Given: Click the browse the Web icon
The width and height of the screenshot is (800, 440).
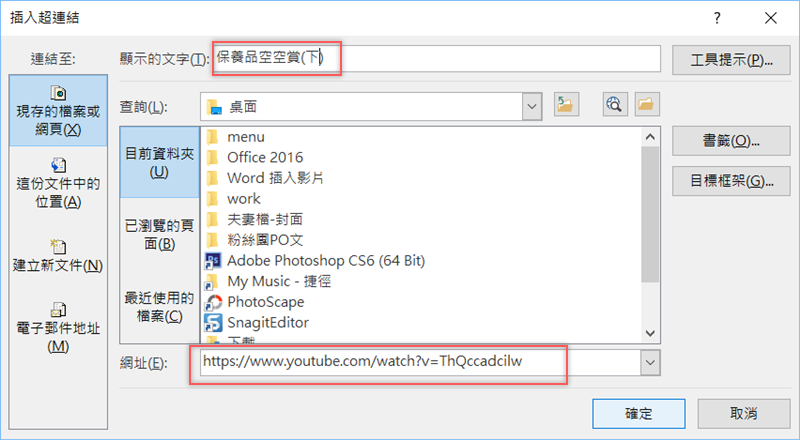Looking at the screenshot, I should click(615, 105).
